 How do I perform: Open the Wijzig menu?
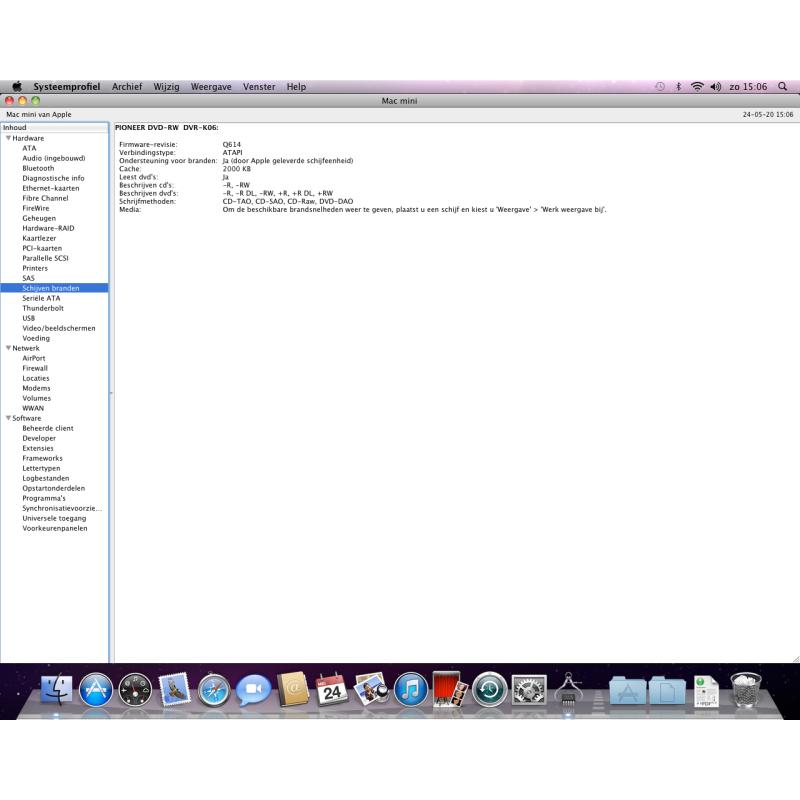pos(166,87)
